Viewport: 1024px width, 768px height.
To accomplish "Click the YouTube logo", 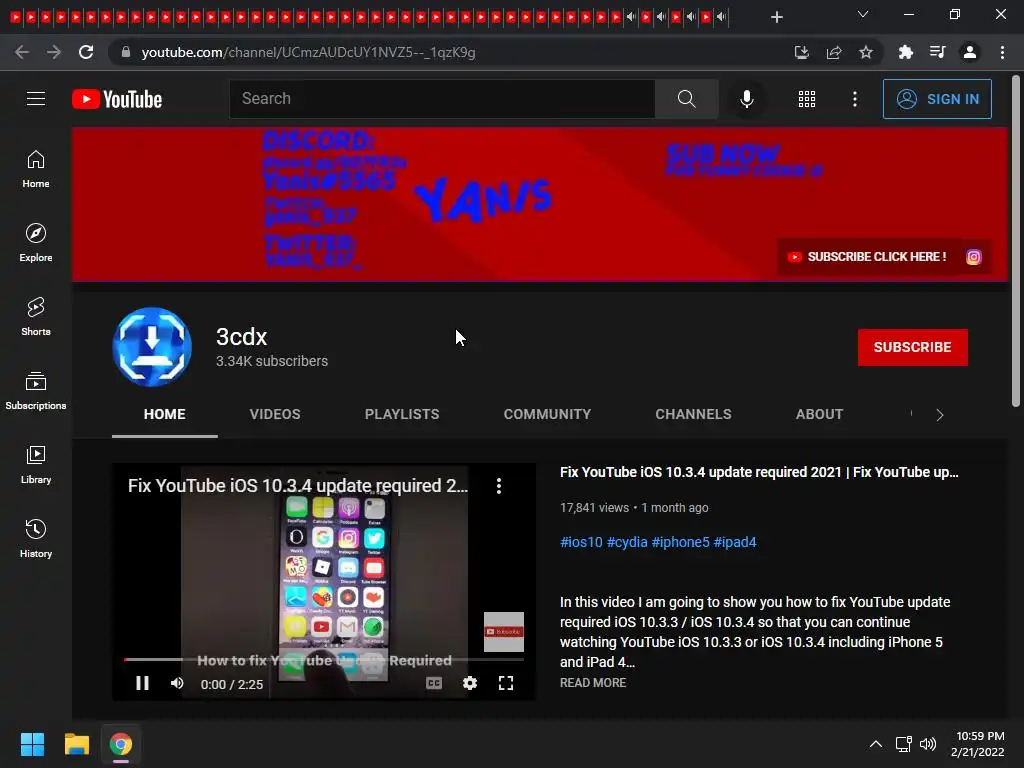I will click(117, 99).
